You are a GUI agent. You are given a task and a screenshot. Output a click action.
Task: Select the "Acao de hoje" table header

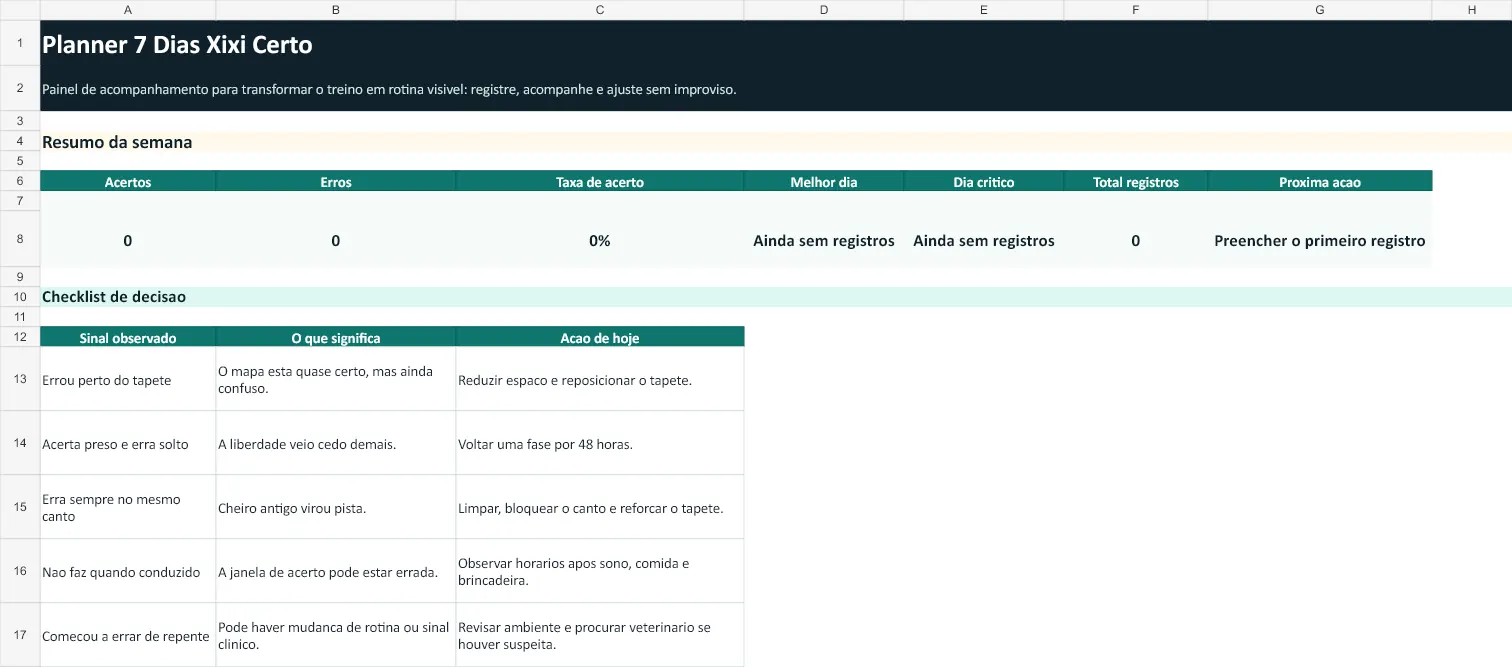click(x=600, y=337)
